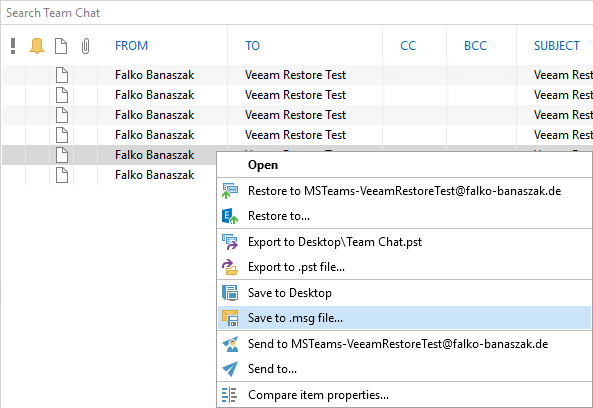The height and width of the screenshot is (408, 593).
Task: Click third row's Veeam Restore Test recipient
Action: (295, 115)
